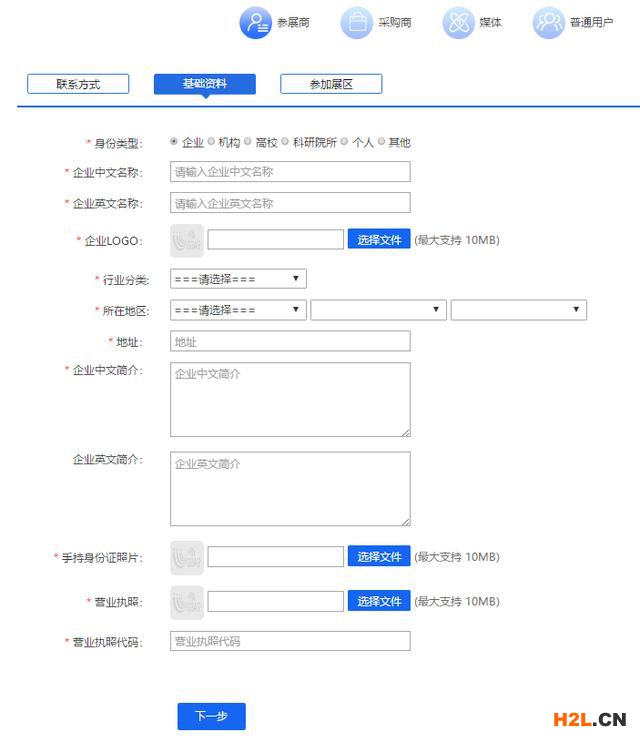
Task: Click the 媒体 label text
Action: 490,22
